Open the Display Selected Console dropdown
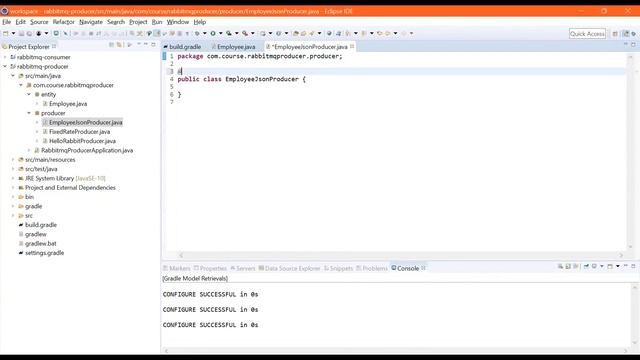 602,267
